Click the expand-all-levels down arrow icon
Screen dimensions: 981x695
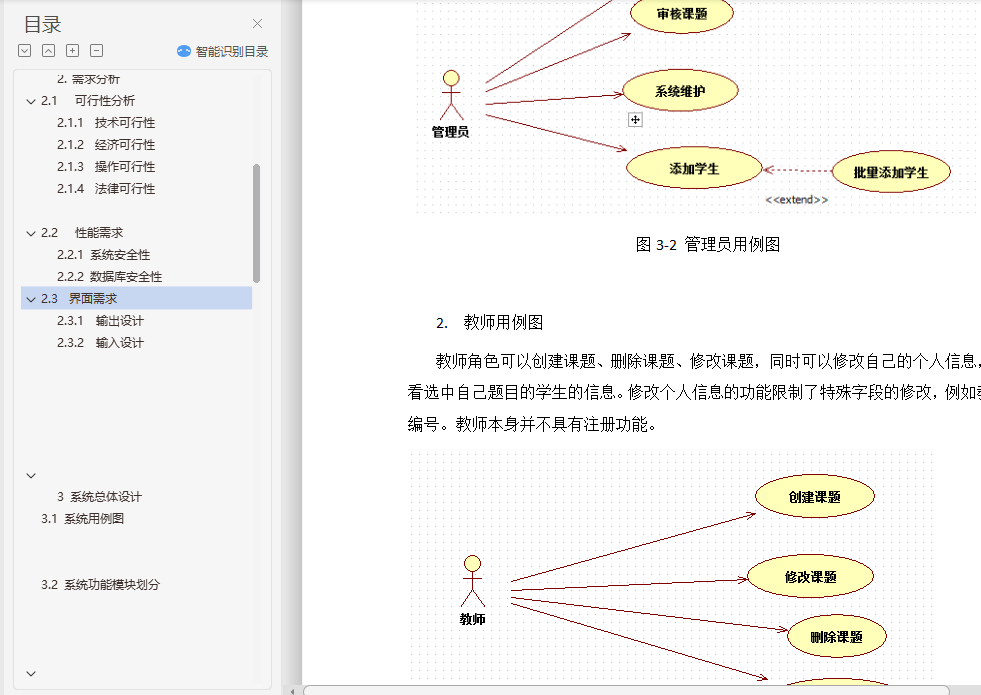(x=24, y=51)
